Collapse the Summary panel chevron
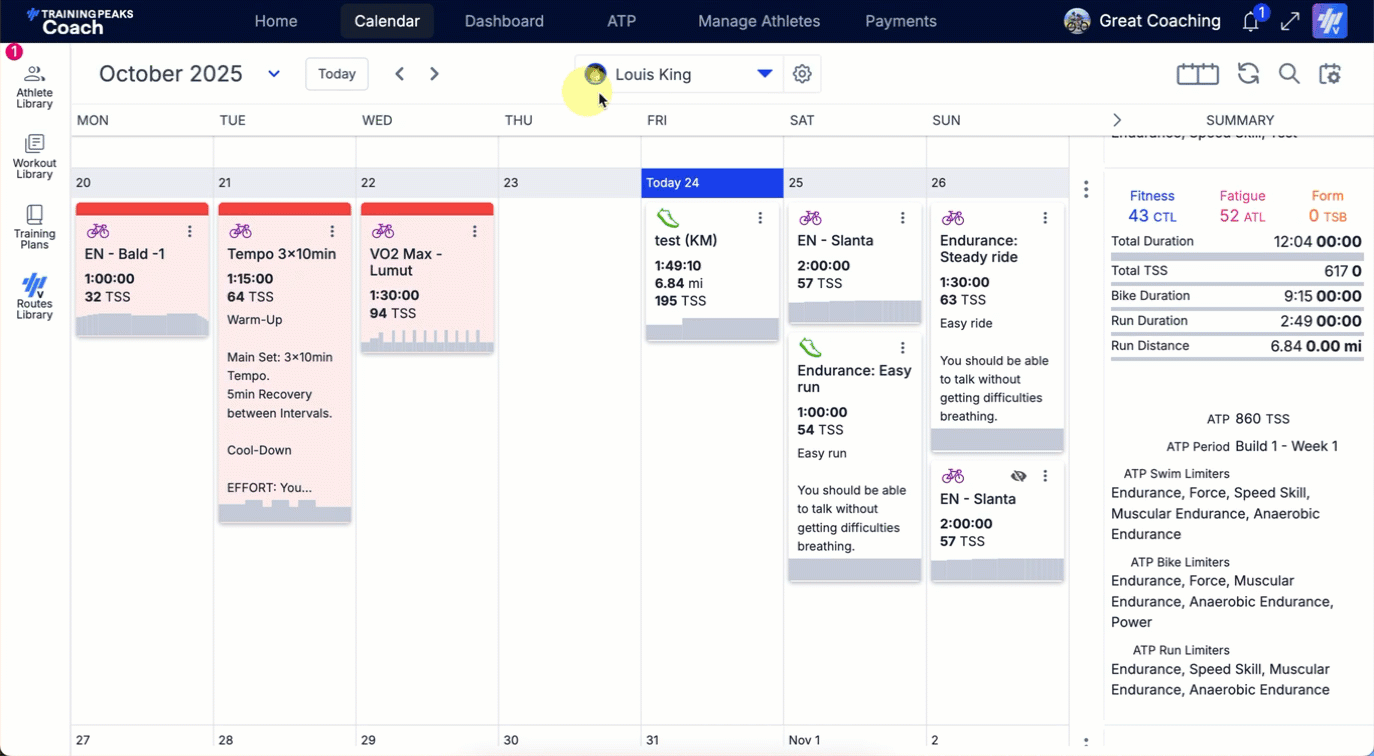The width and height of the screenshot is (1374, 756). point(1117,120)
